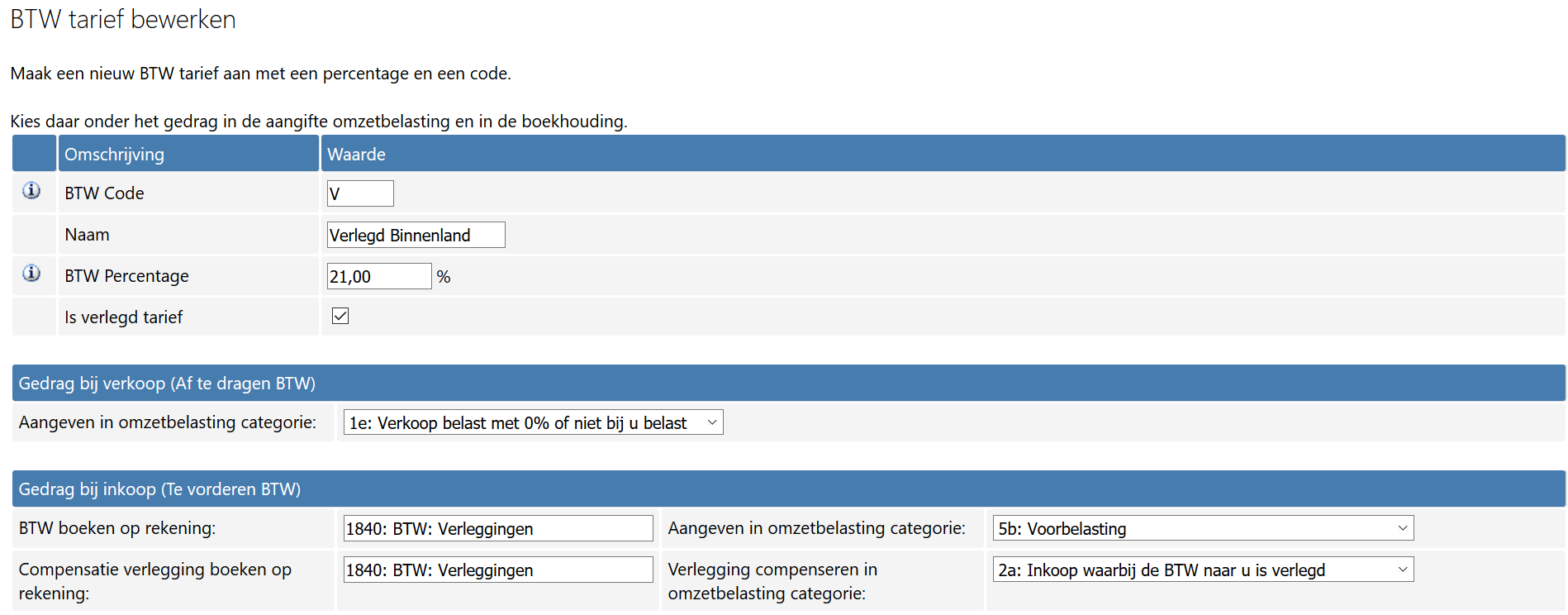Click the 'Waarde' column header
Screen dimensions: 1568x615
click(356, 155)
